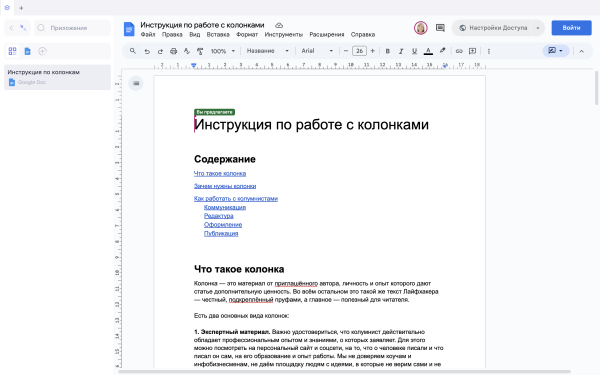Click the sidebar back arrow
This screenshot has width=600, height=375.
pos(11,28)
